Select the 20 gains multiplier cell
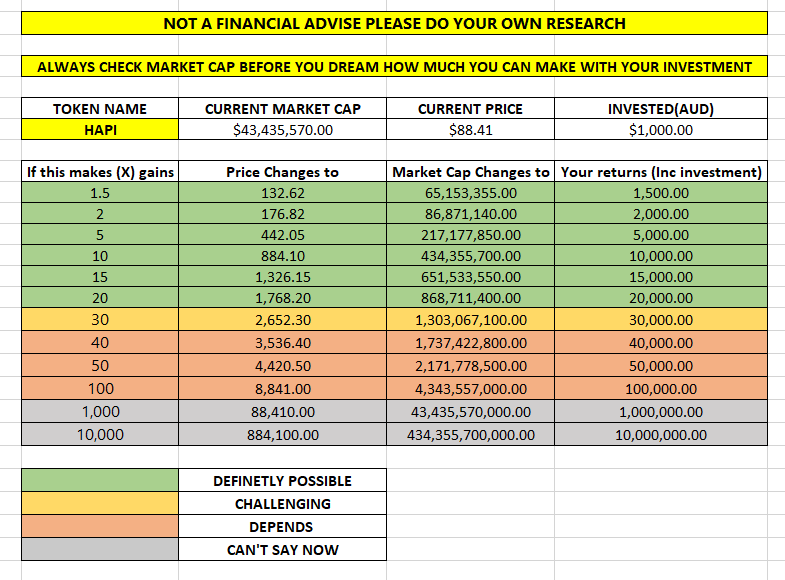Screen dimensions: 785x580 [x=100, y=298]
